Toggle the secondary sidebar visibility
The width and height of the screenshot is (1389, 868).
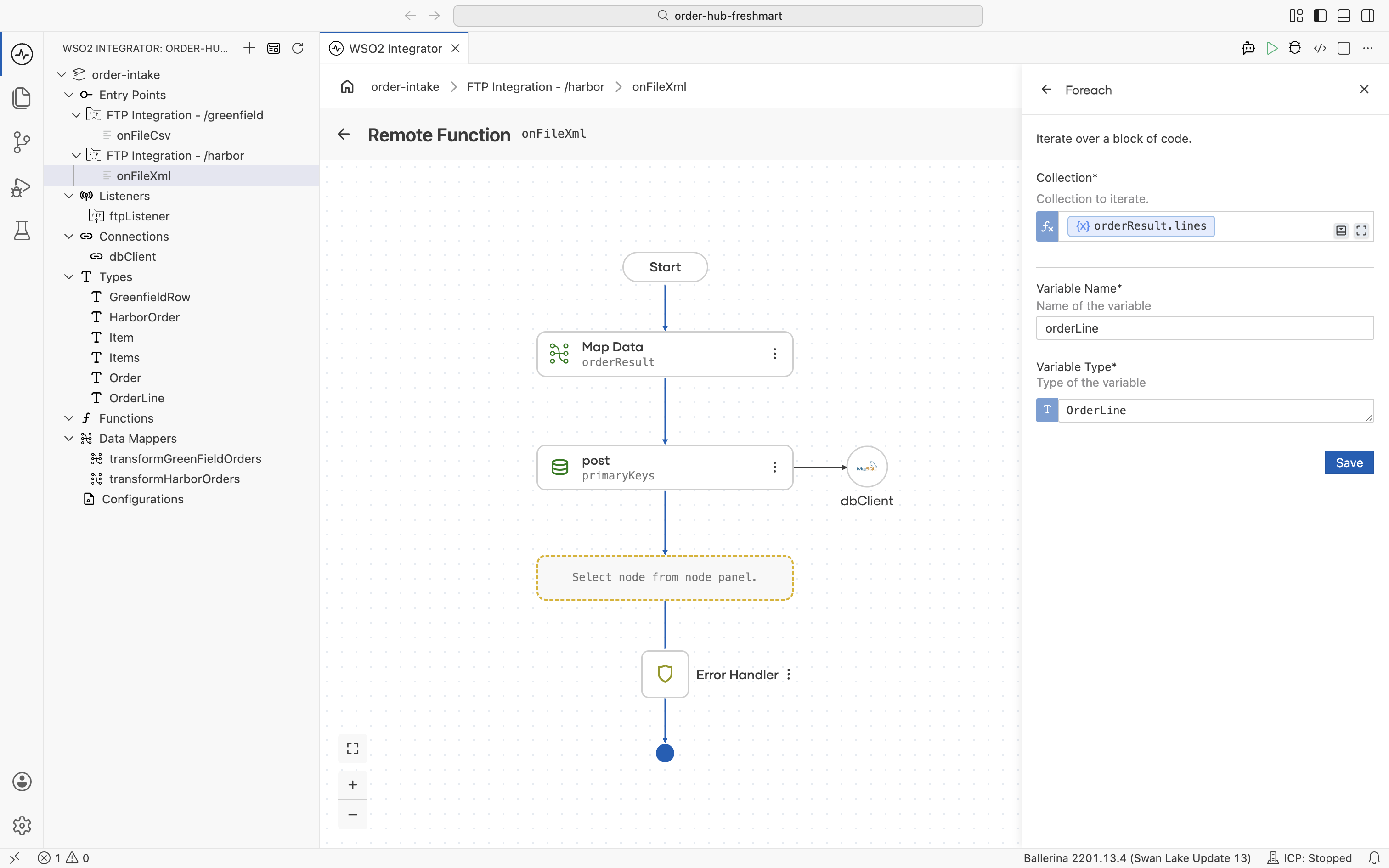tap(1368, 16)
